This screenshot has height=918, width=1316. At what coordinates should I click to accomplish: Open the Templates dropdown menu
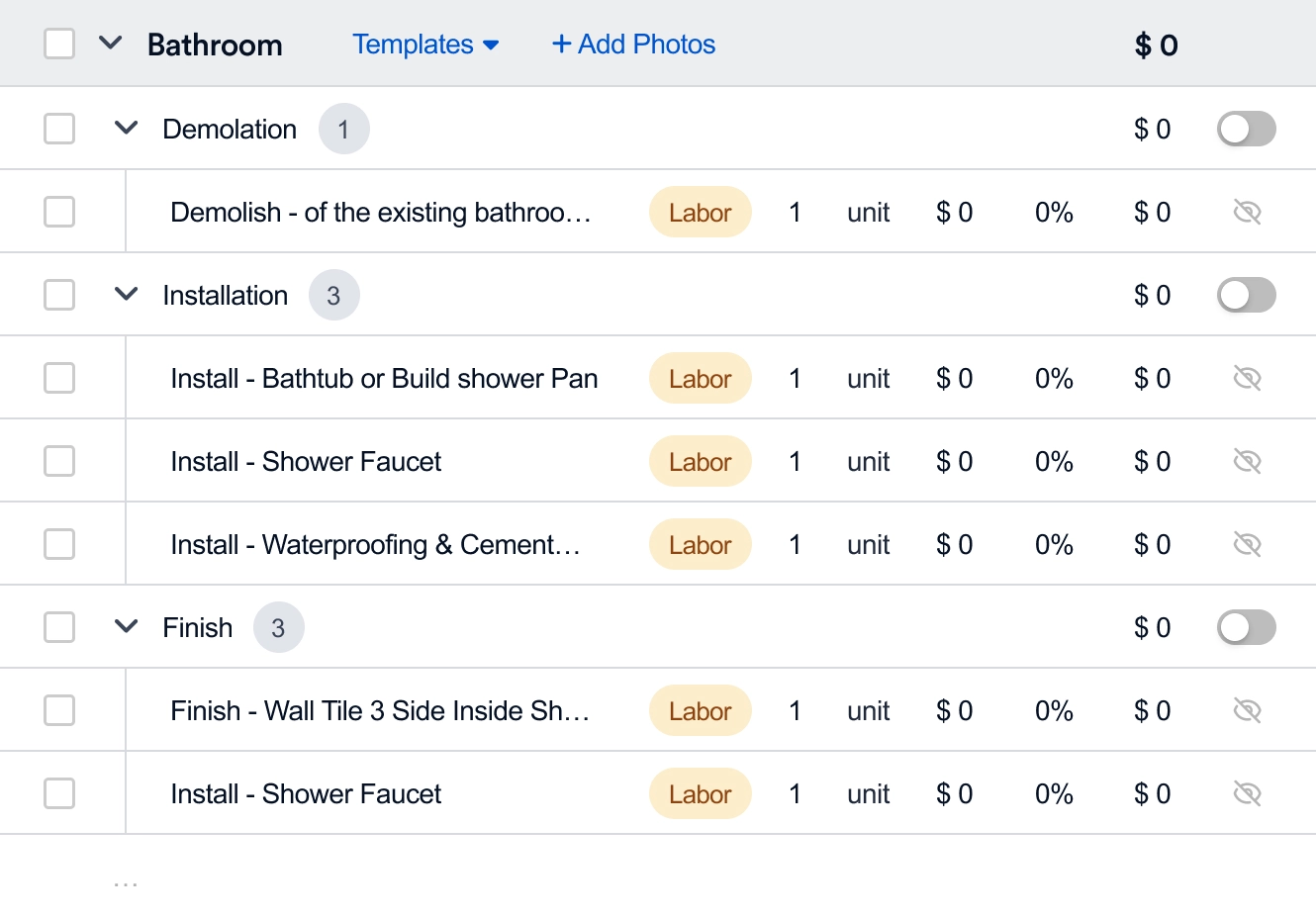[425, 45]
